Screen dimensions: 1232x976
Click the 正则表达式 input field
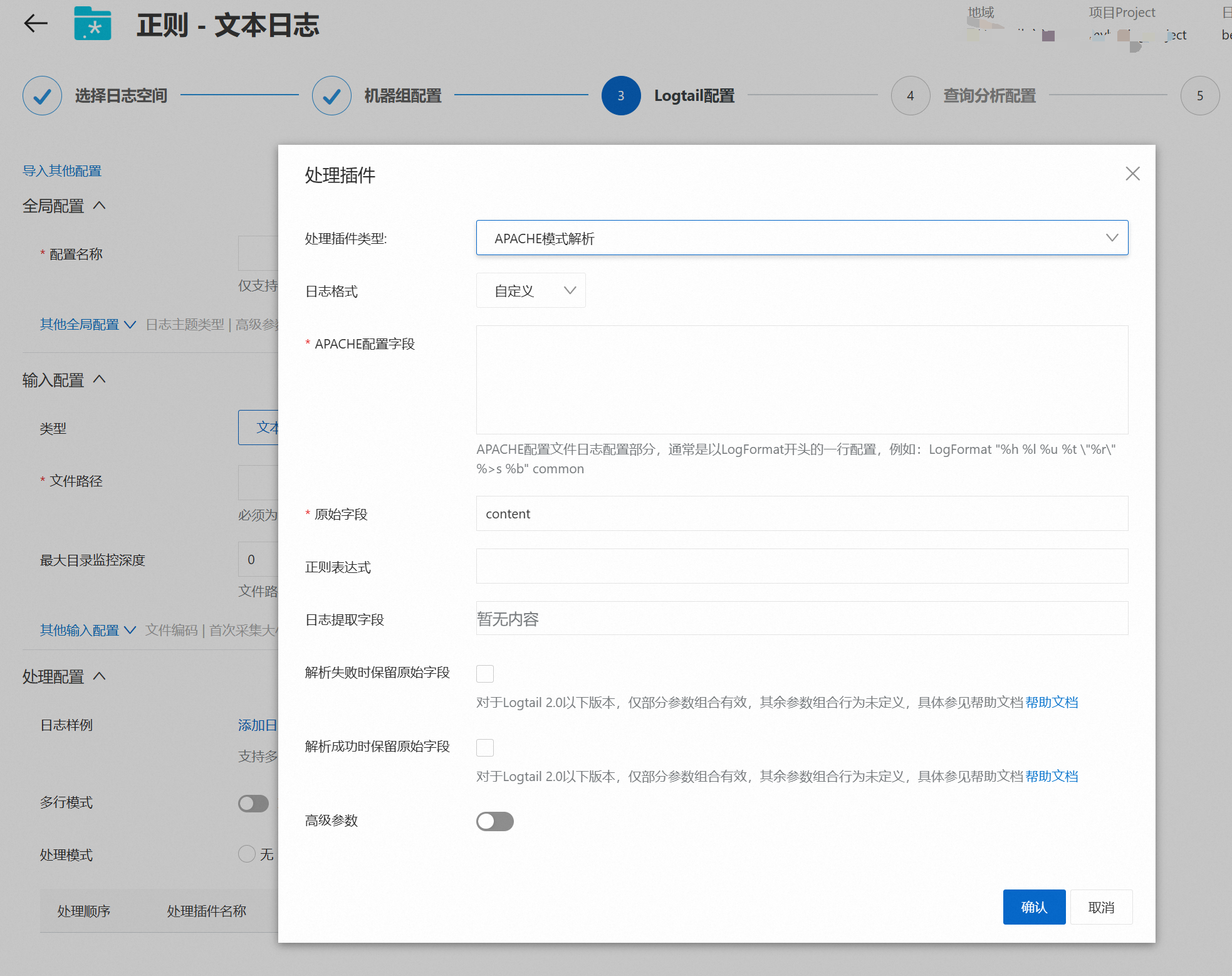pyautogui.click(x=802, y=566)
